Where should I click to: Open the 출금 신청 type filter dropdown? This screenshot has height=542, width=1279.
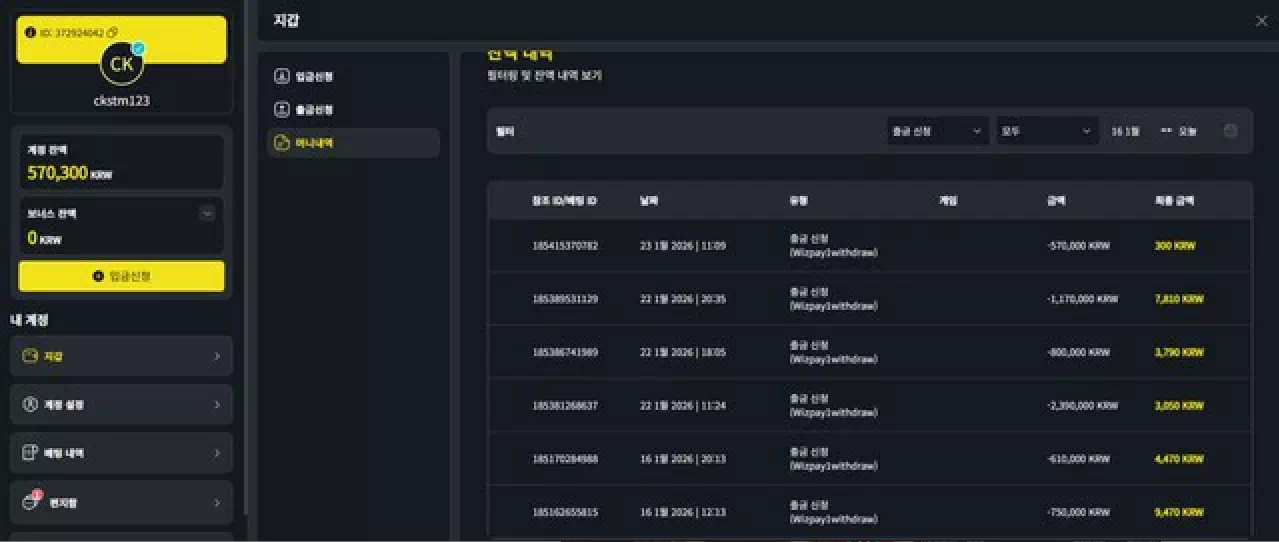pyautogui.click(x=937, y=131)
